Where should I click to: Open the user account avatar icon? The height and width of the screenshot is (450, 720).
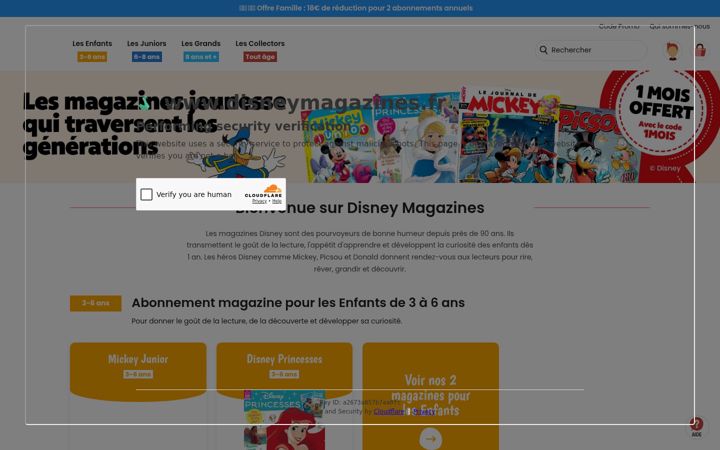coord(672,51)
